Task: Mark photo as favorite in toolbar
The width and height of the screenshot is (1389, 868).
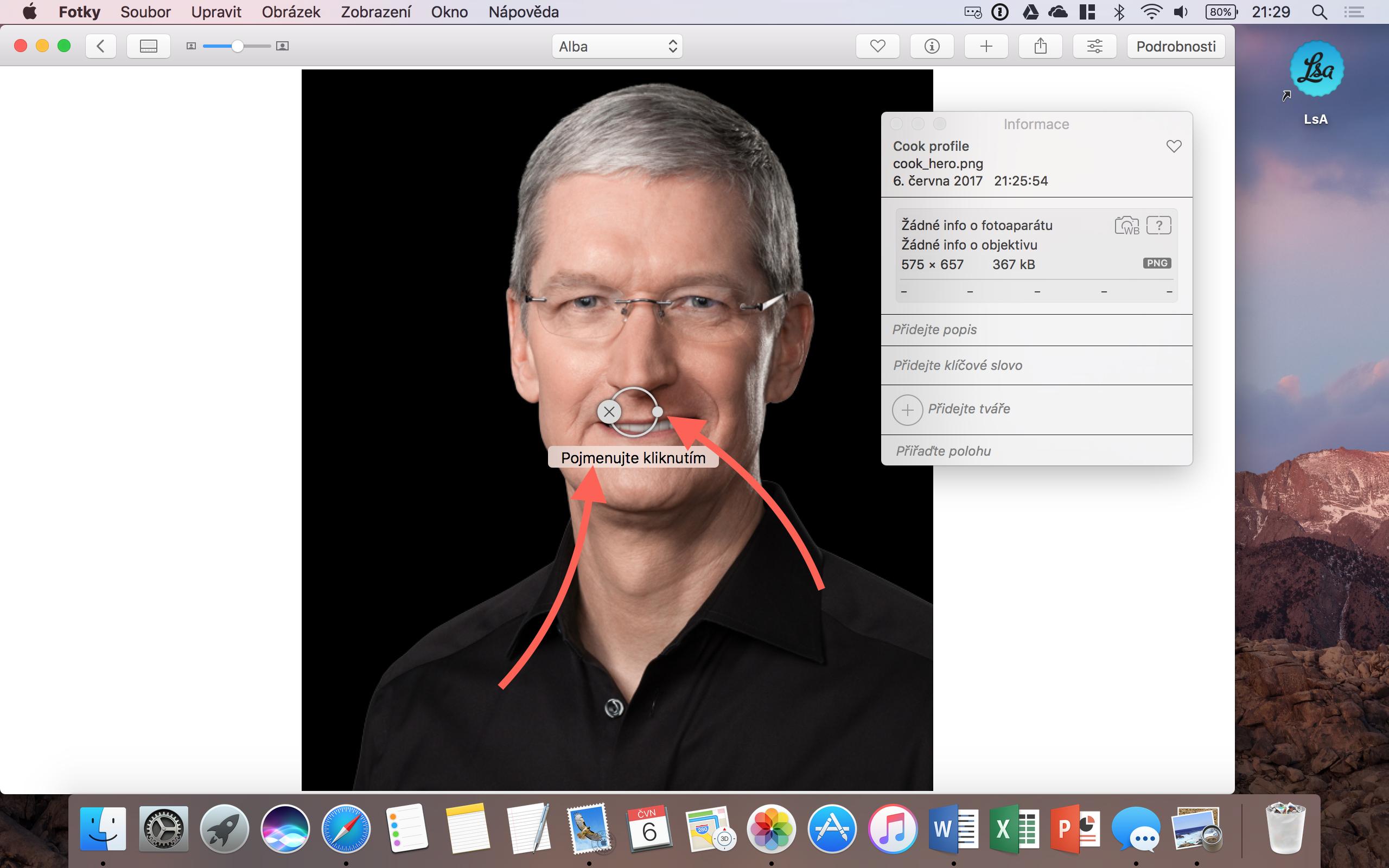Action: click(877, 46)
